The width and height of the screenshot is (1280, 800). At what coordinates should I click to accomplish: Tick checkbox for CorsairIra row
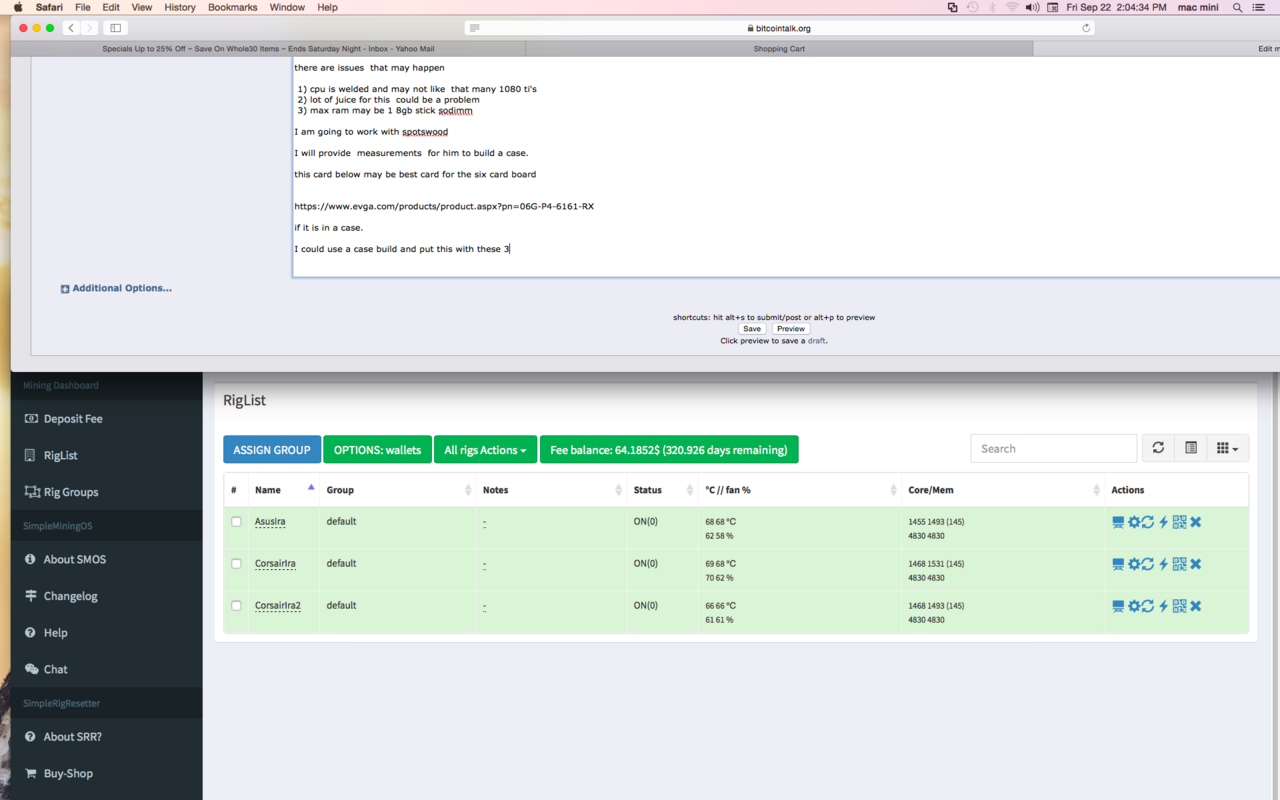click(236, 564)
